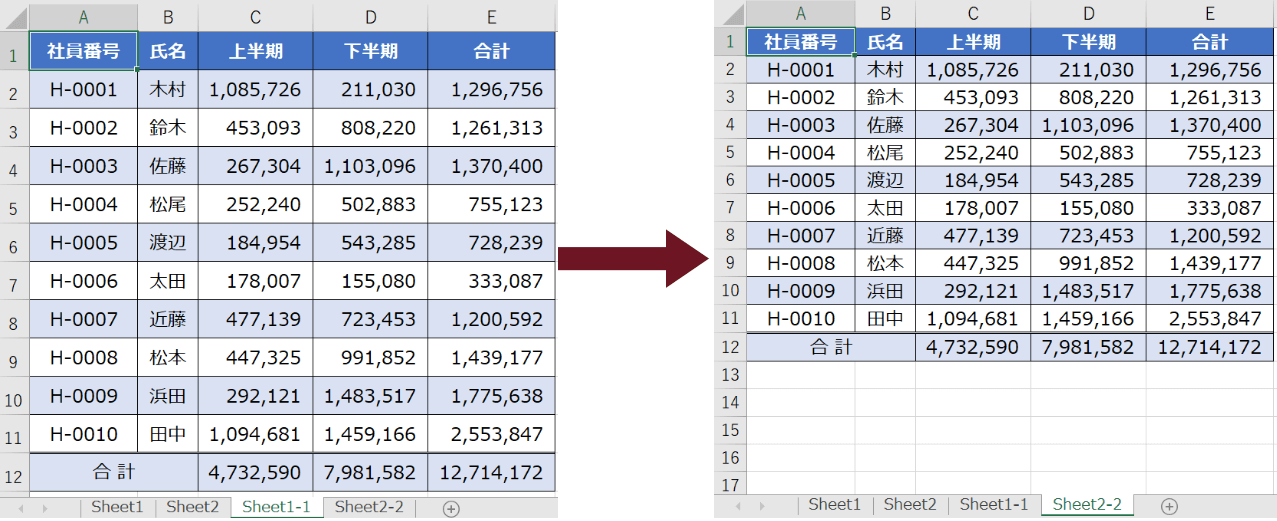Click the row 17 header
Viewport: 1277px width, 521px height.
[x=730, y=485]
